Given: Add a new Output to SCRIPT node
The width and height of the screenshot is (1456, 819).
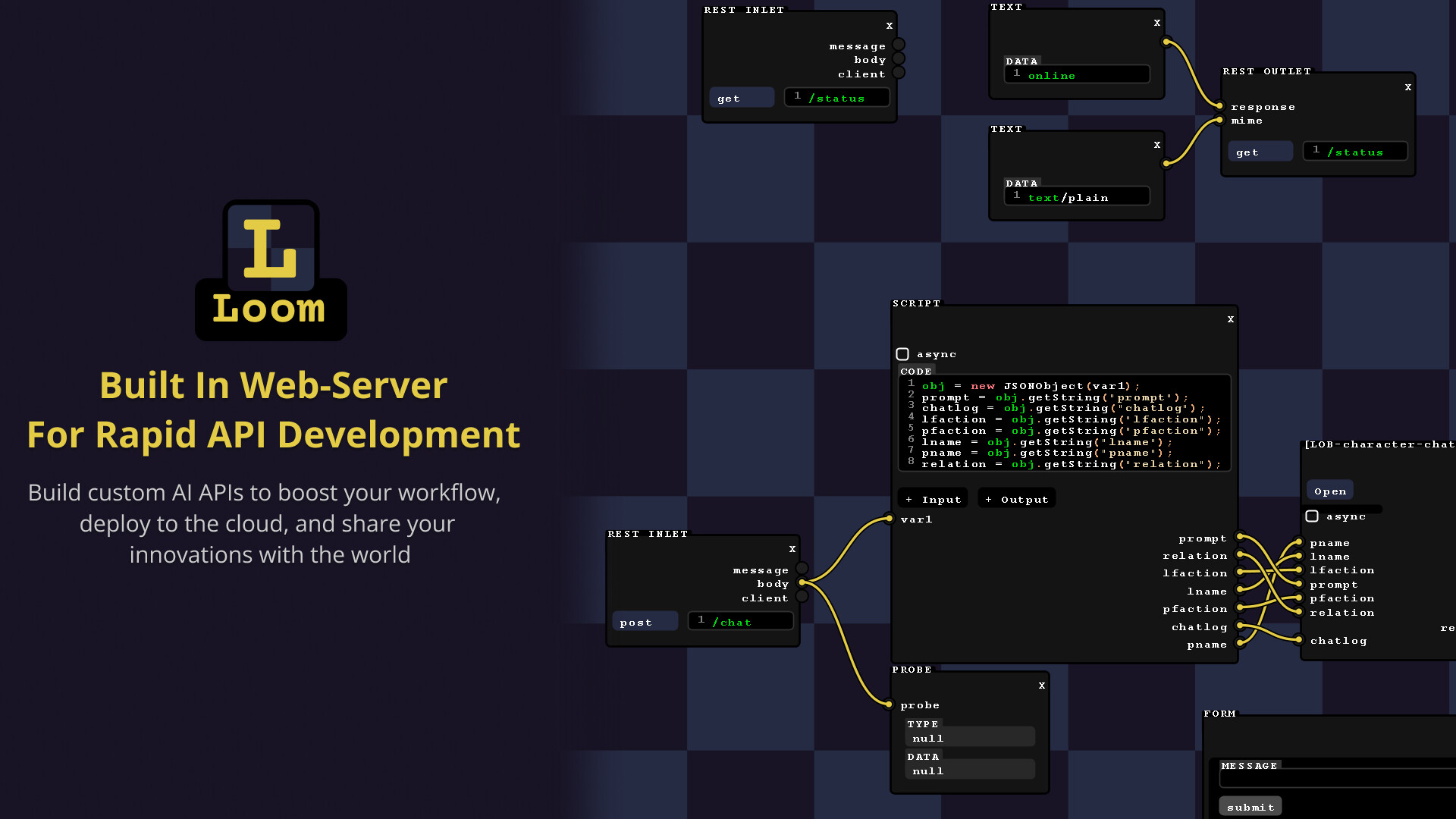Looking at the screenshot, I should point(1017,499).
